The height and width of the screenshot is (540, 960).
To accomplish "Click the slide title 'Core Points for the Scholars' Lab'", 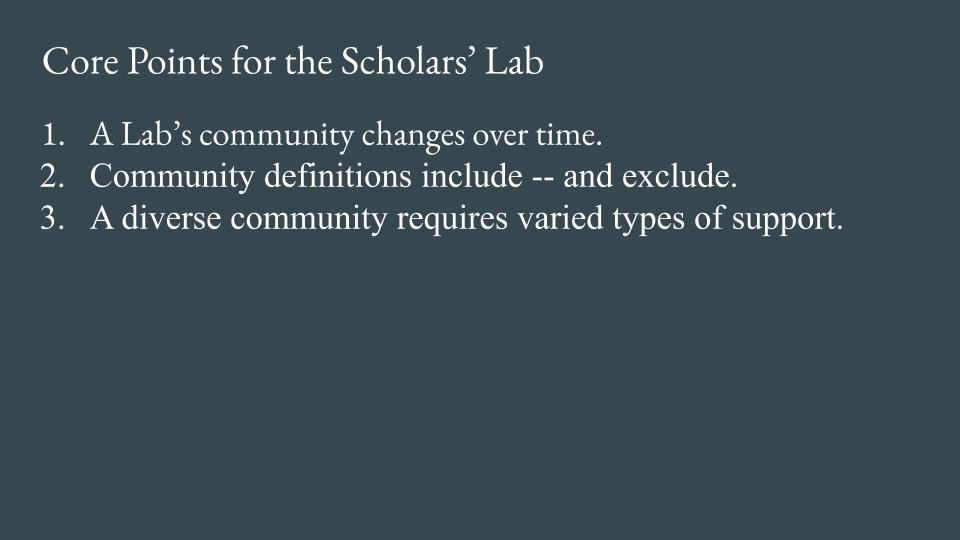I will (293, 62).
